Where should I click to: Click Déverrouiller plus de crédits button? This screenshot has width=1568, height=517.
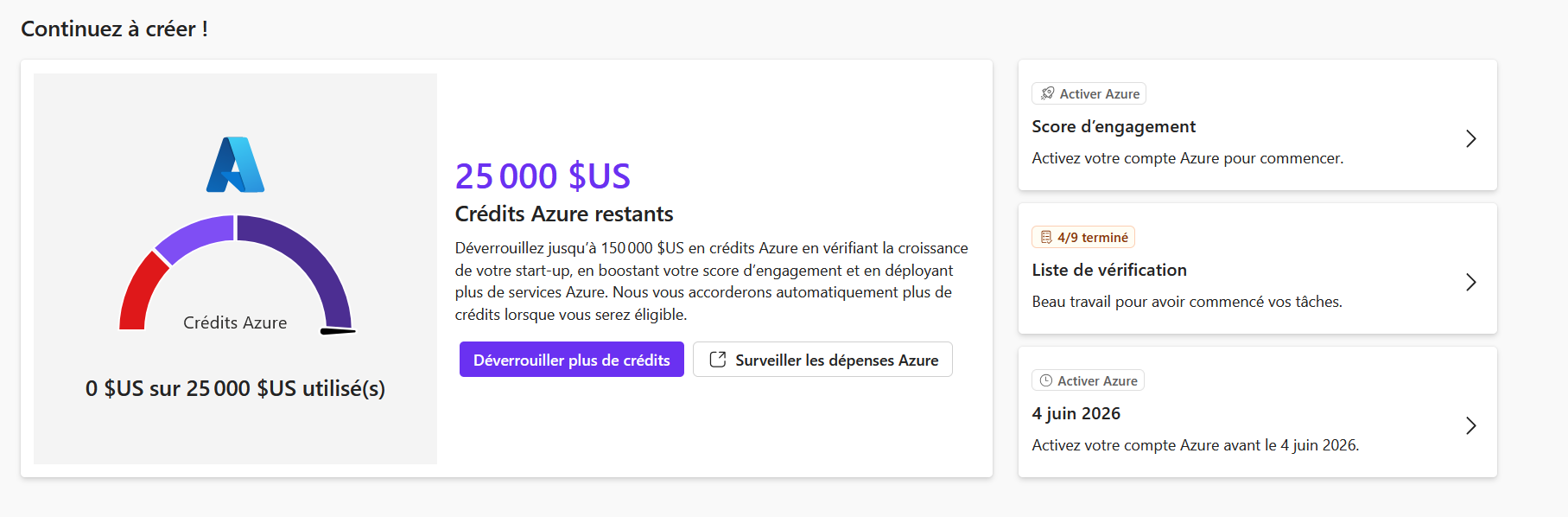pyautogui.click(x=572, y=360)
